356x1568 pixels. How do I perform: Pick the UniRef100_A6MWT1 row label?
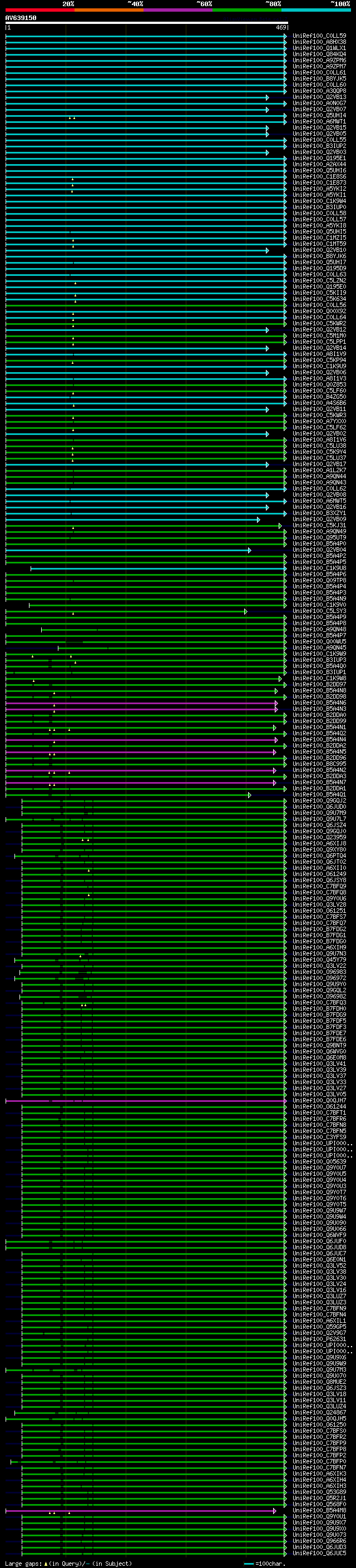pyautogui.click(x=319, y=122)
